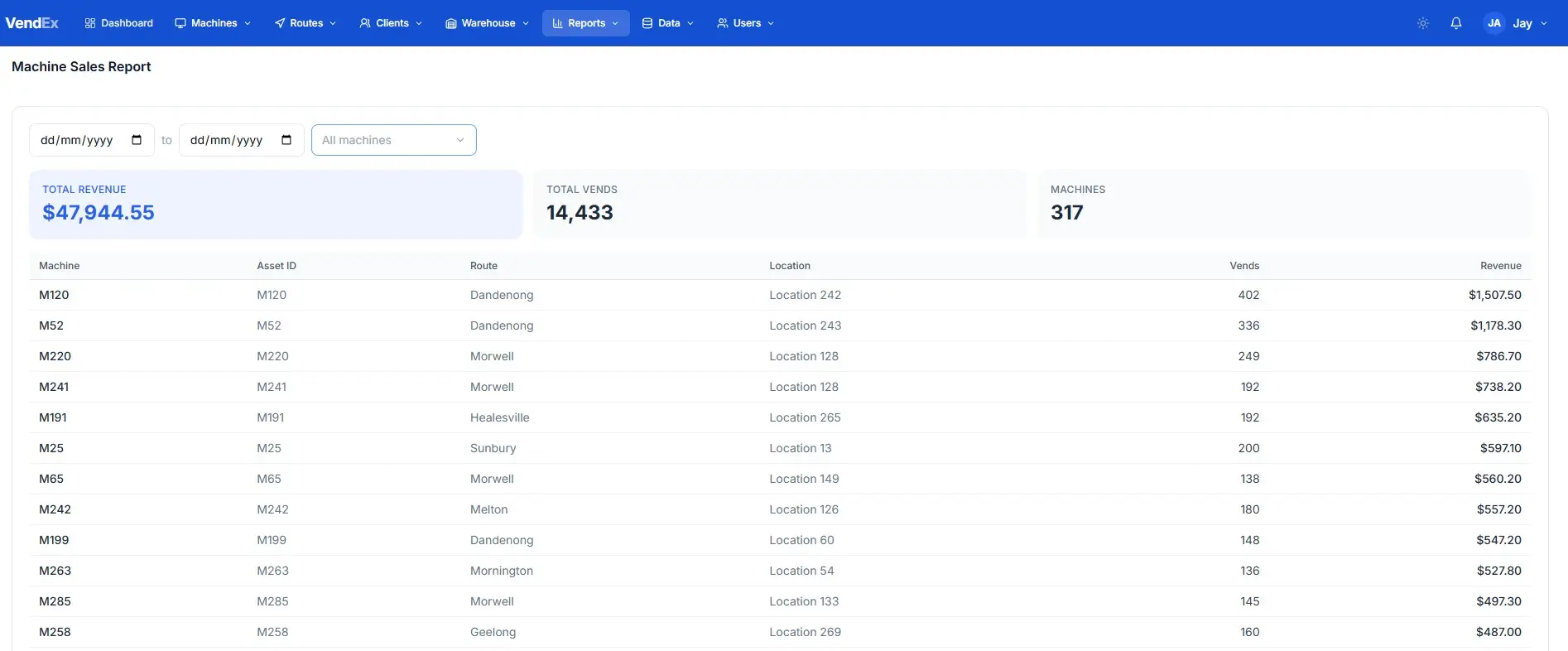Viewport: 1568px width, 651px height.
Task: Click the Warehouse building icon
Action: pos(451,23)
